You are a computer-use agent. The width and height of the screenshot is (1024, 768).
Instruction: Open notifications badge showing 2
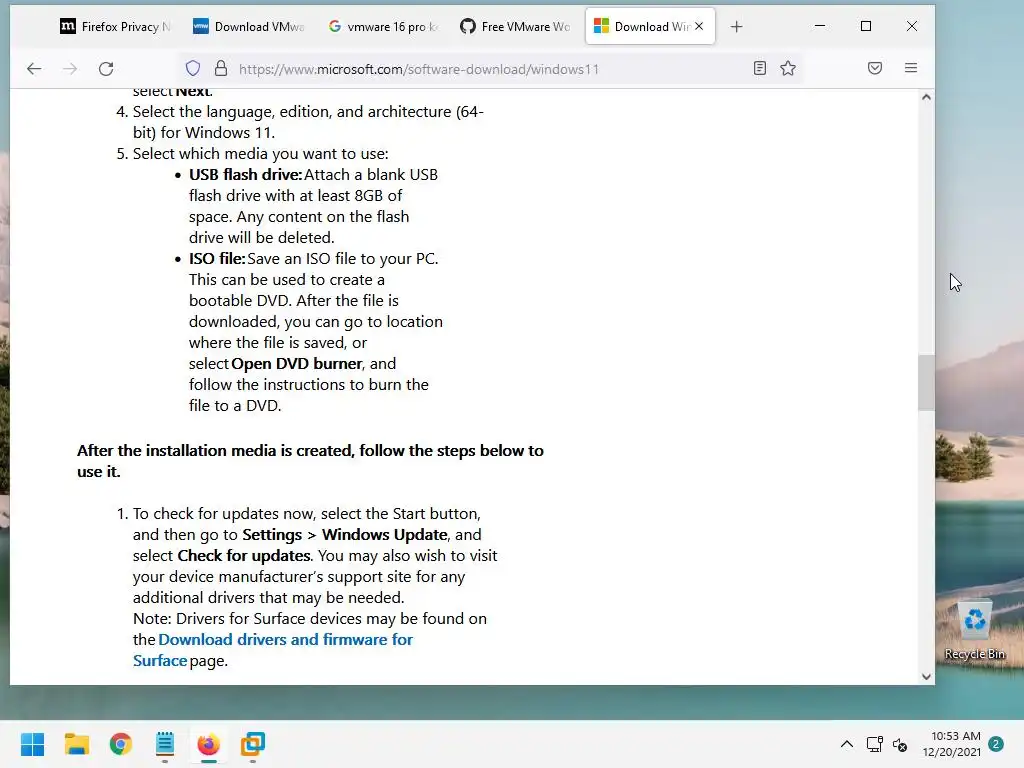click(996, 744)
